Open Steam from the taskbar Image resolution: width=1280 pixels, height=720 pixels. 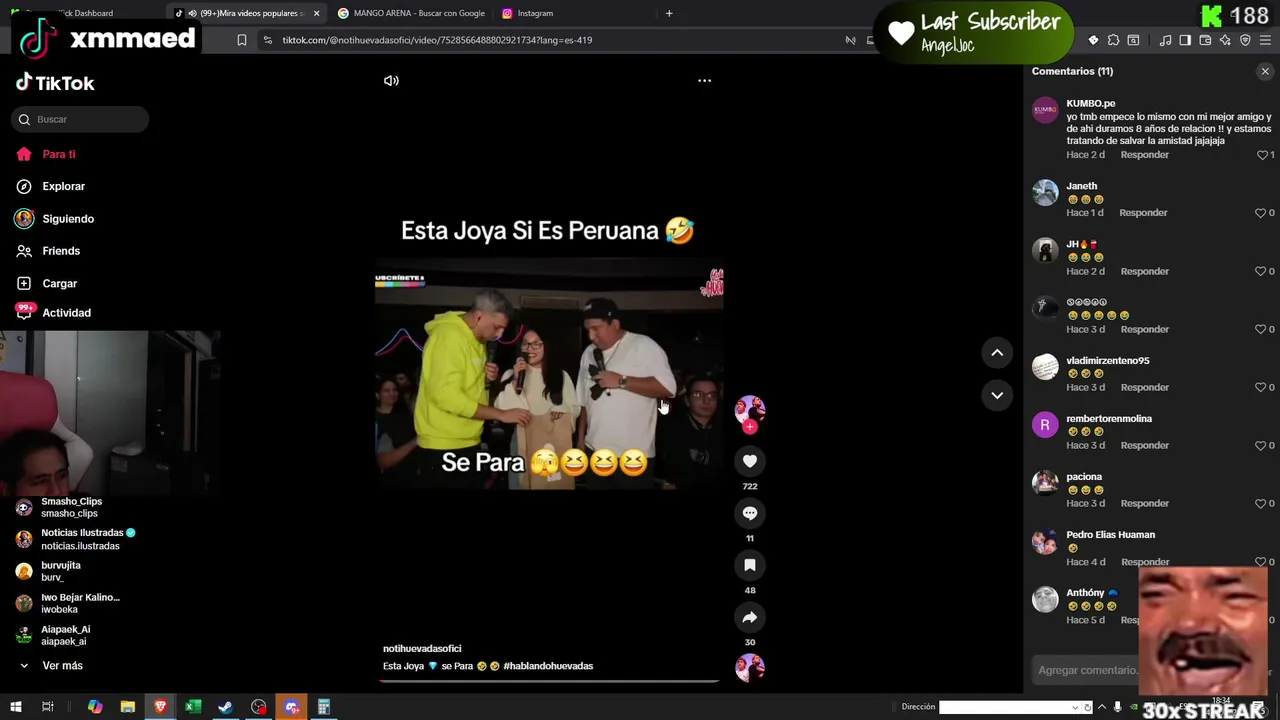point(226,707)
